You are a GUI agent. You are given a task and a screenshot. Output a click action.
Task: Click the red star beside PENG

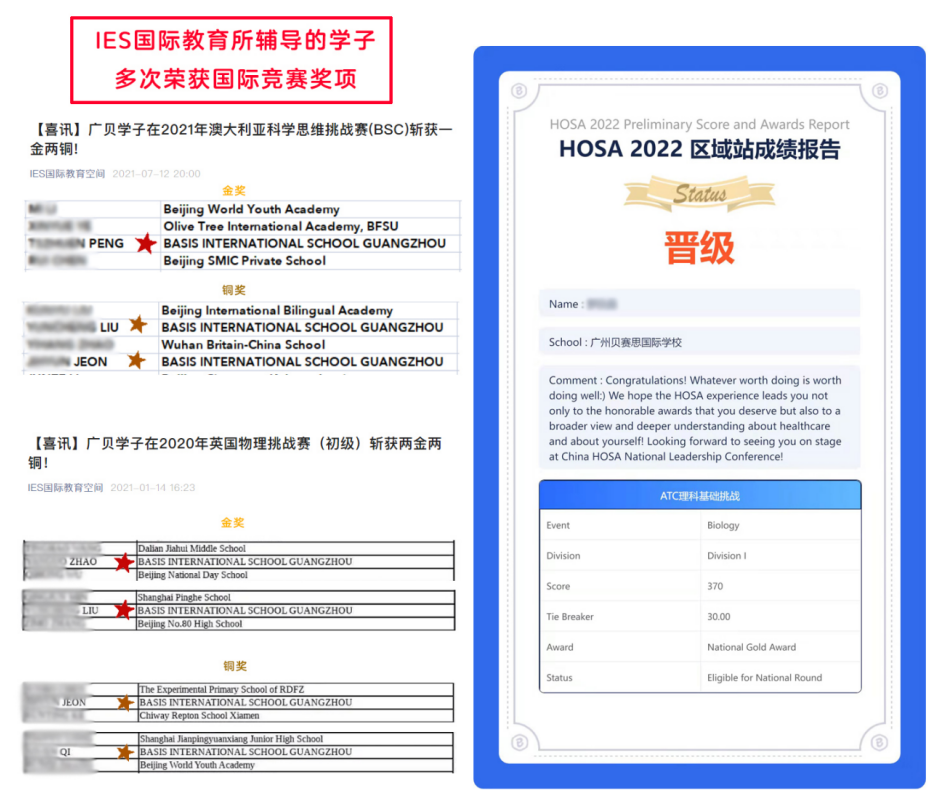[146, 243]
